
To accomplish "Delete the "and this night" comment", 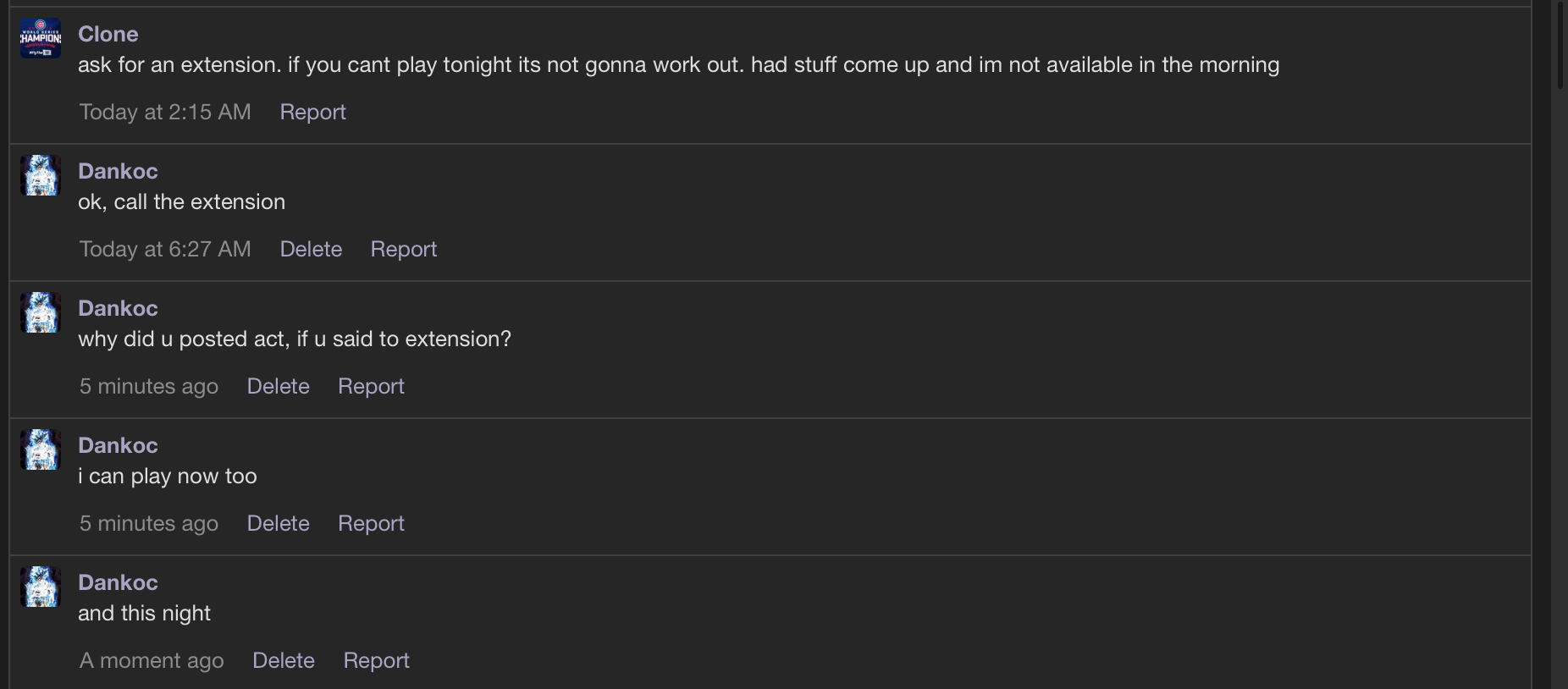I will (x=283, y=660).
